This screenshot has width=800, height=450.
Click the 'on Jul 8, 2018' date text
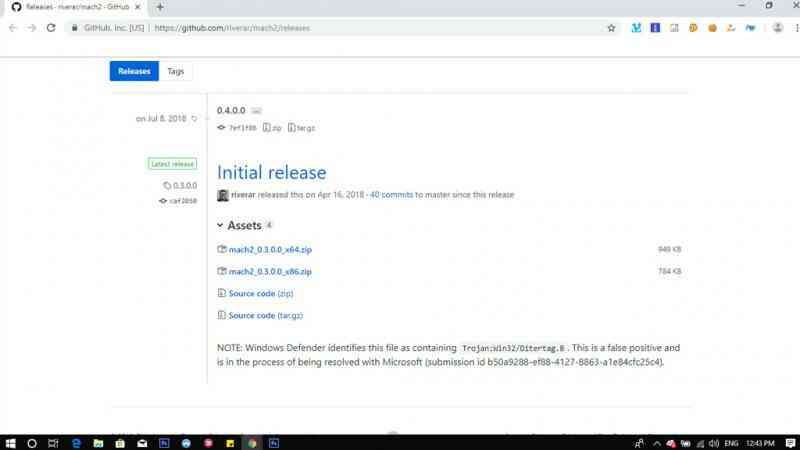161,118
